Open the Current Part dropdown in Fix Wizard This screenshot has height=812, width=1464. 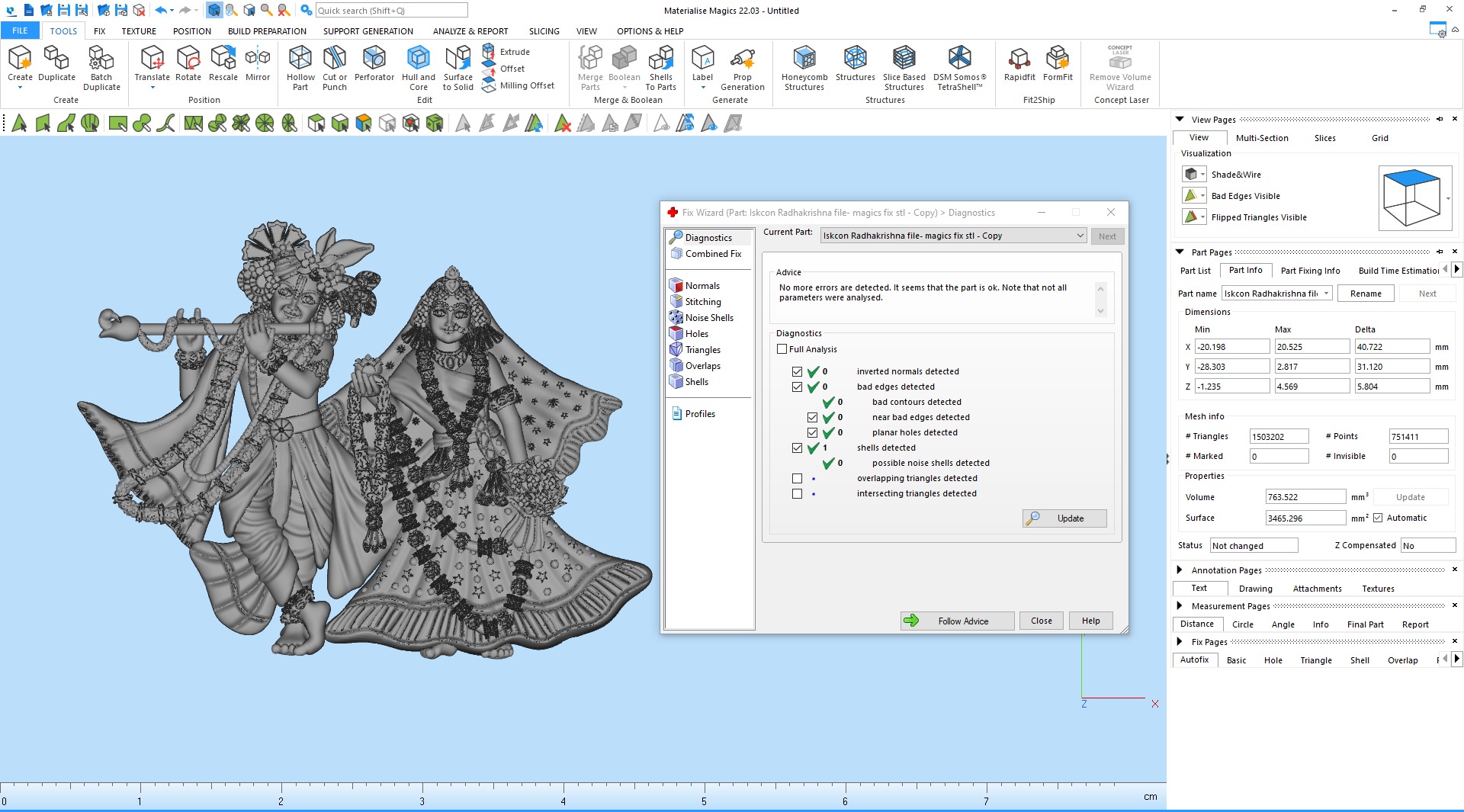pyautogui.click(x=952, y=236)
